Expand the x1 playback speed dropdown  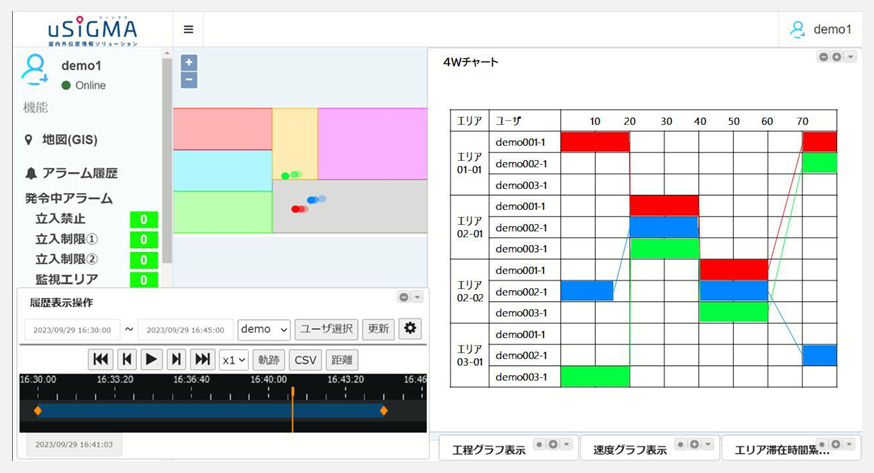234,360
